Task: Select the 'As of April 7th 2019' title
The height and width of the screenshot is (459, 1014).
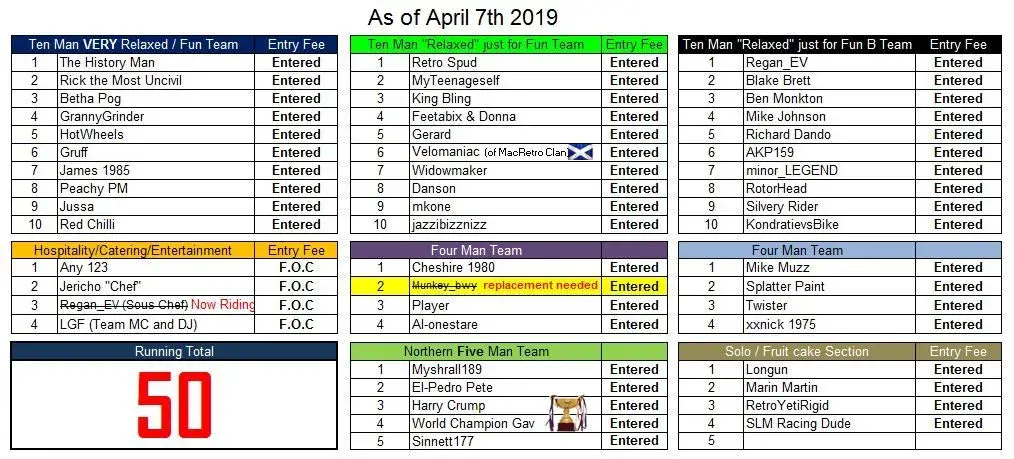Action: click(x=462, y=17)
